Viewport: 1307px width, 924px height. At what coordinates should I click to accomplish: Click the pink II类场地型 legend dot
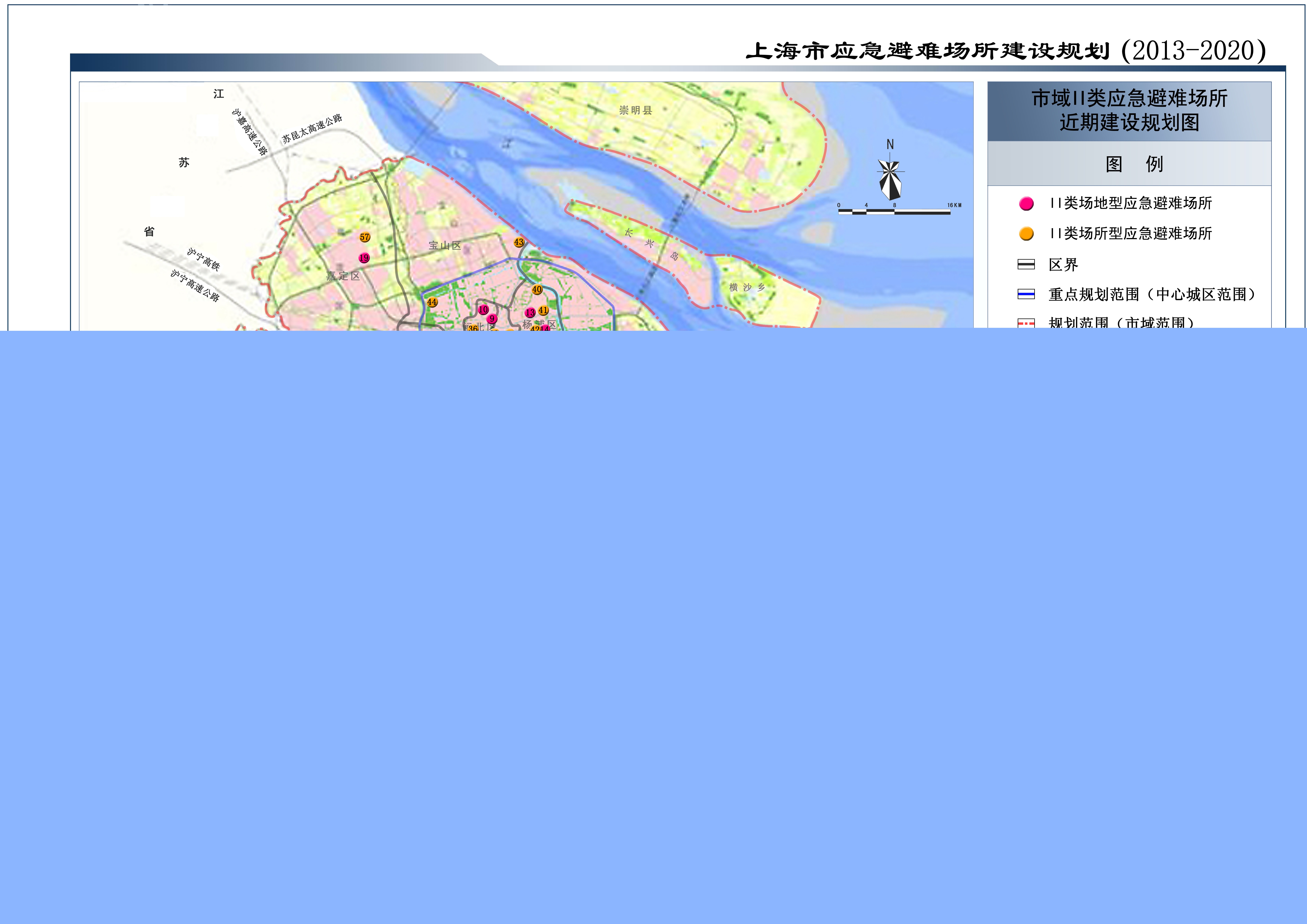coord(1026,204)
